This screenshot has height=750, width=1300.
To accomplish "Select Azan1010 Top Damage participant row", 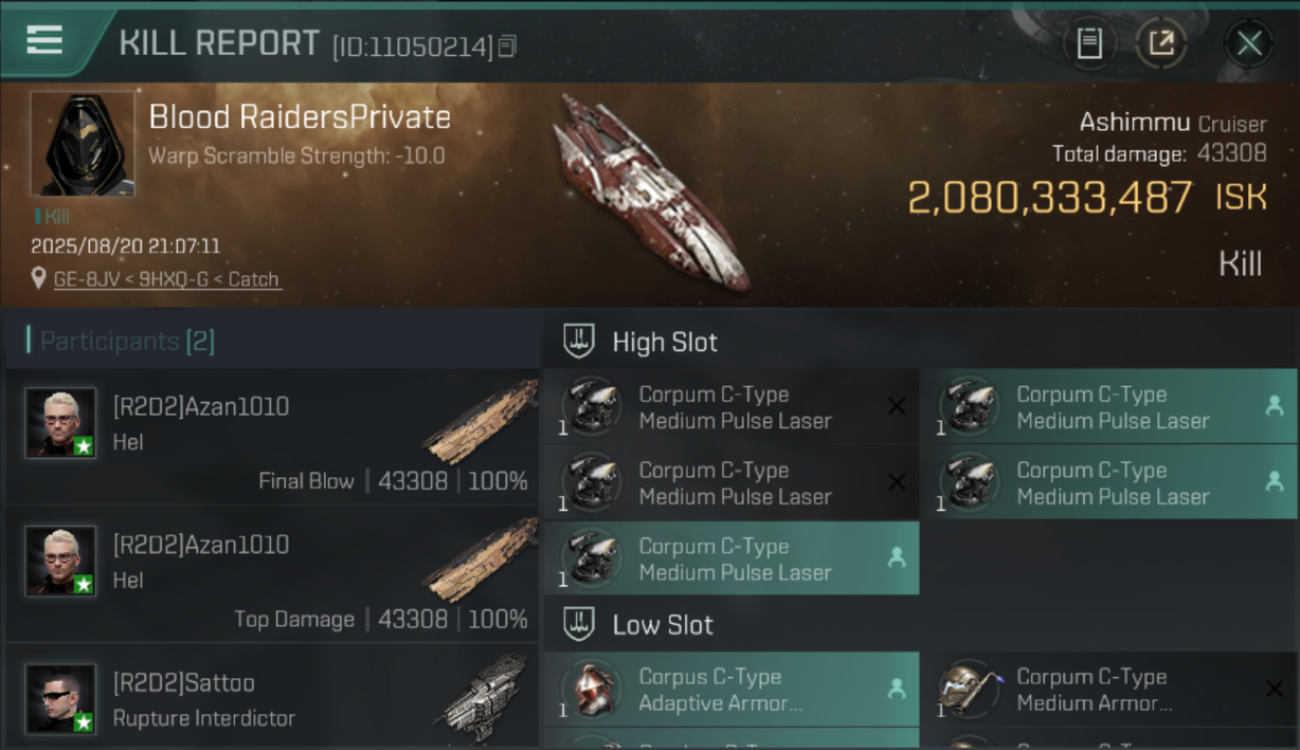I will (x=272, y=575).
